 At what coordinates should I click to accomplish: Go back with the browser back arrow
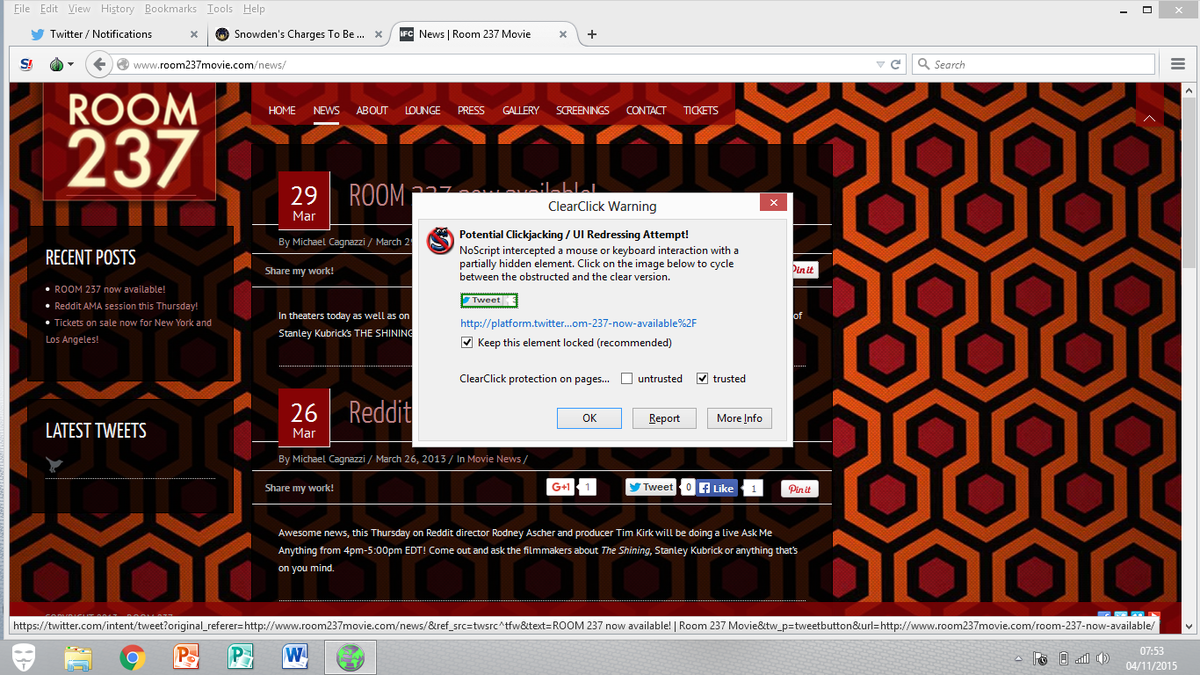click(99, 64)
